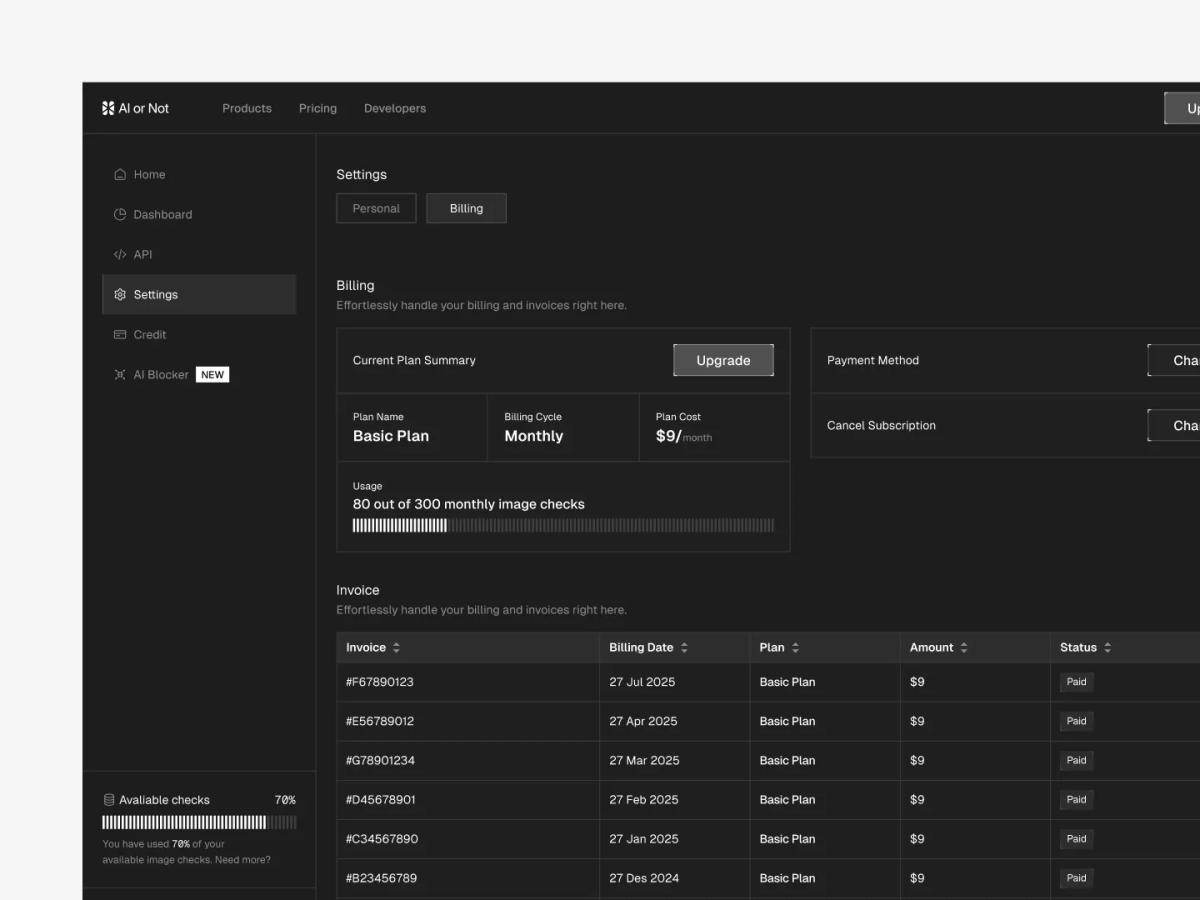Open AI Blocker from the sidebar

199,374
